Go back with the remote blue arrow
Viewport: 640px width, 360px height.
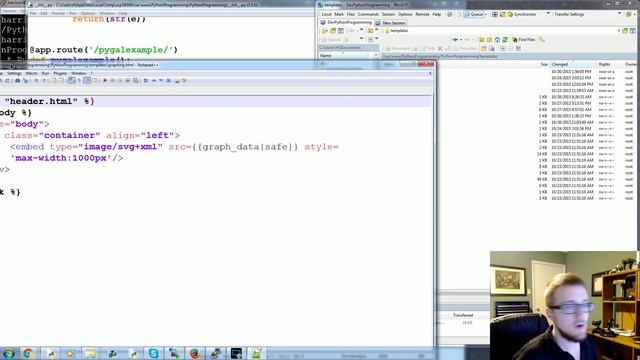(455, 40)
